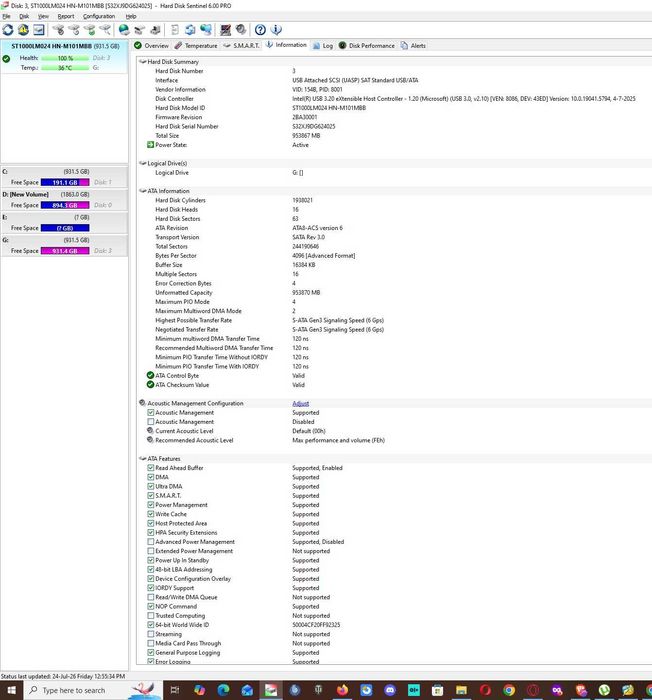Click the blue info "i" toolbar icon
Viewport: 652px width, 700px height.
(276, 30)
